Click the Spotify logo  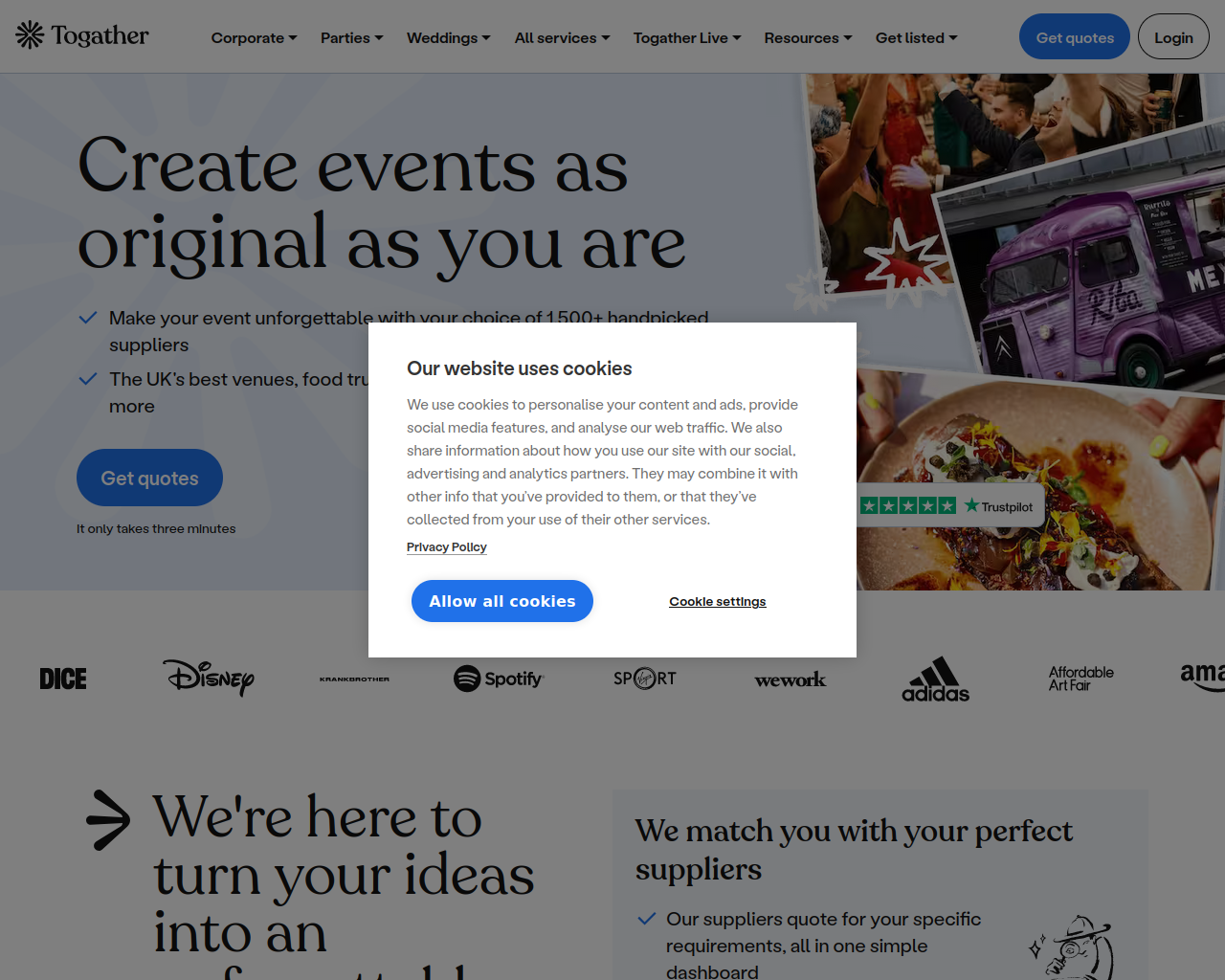click(499, 679)
